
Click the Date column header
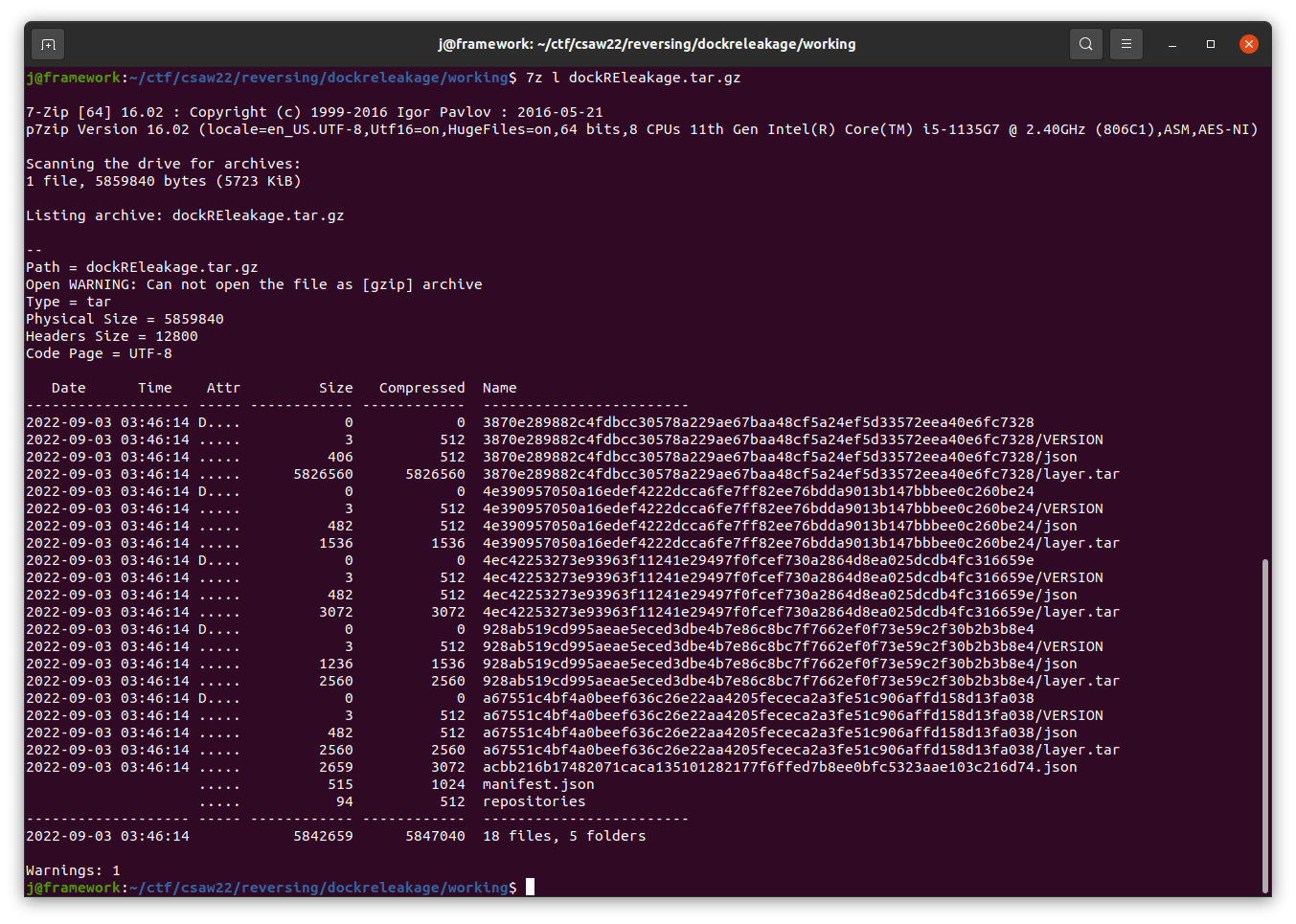[68, 388]
